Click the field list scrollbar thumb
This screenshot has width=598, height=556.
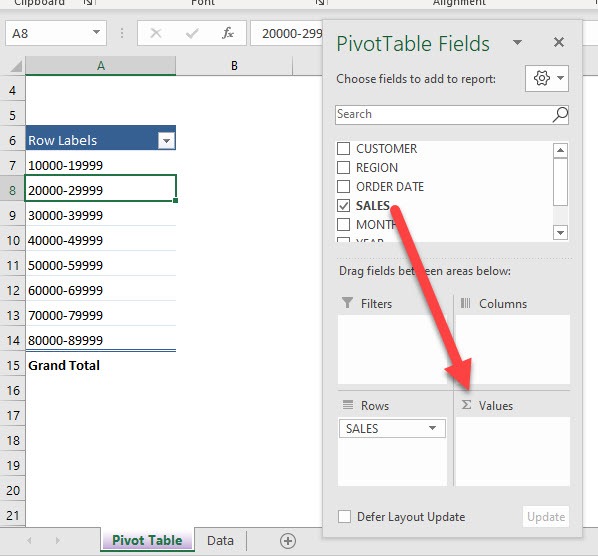coord(560,182)
